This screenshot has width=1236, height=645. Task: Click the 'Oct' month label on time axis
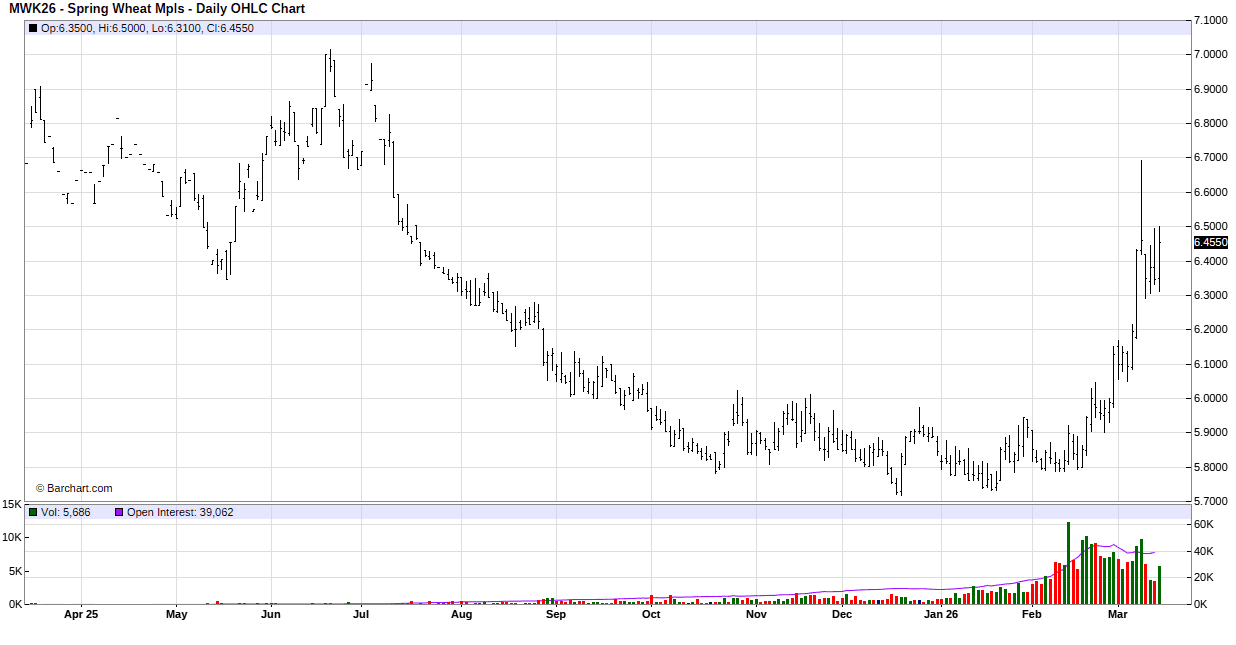click(x=651, y=615)
